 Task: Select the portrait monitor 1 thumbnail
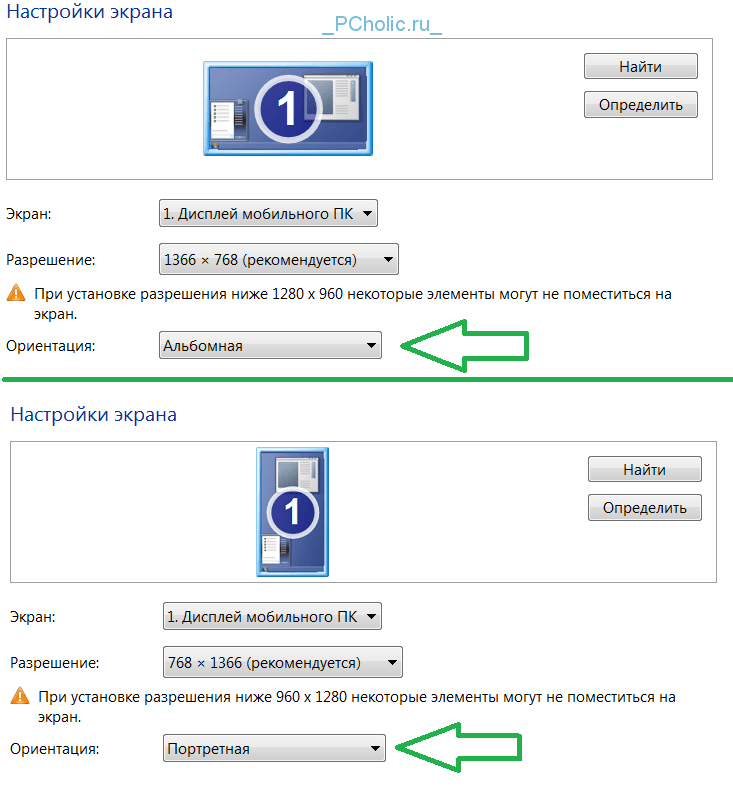coord(292,512)
